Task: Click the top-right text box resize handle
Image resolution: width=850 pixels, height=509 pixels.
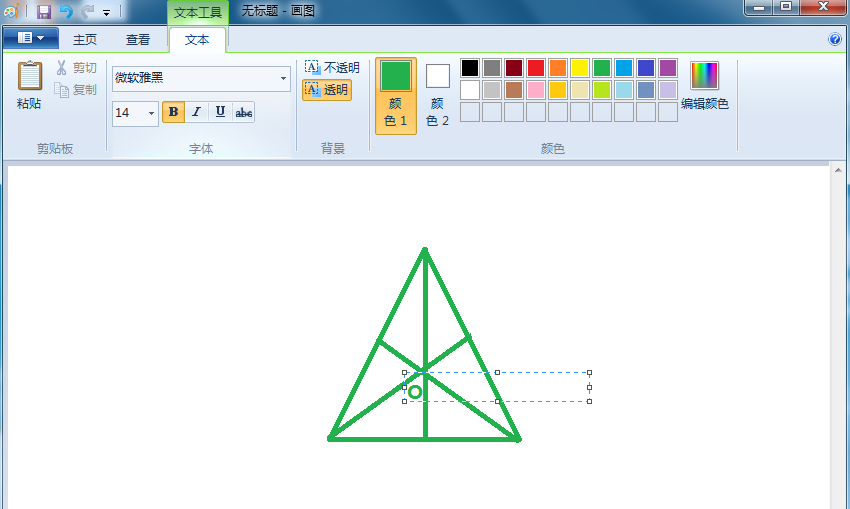Action: click(x=589, y=372)
